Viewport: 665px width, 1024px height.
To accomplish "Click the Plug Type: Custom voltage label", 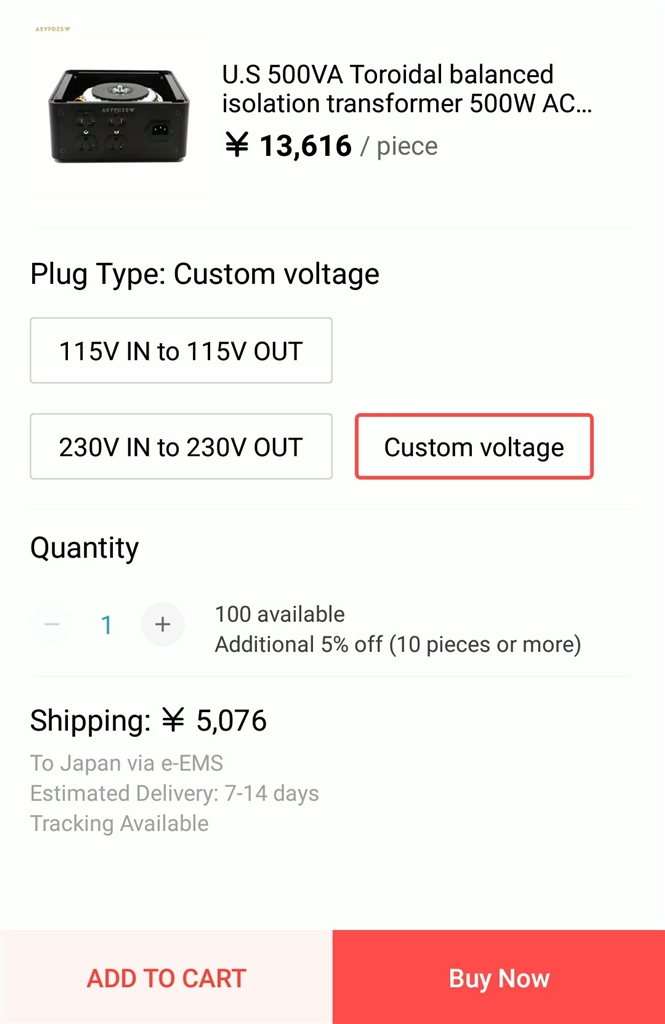I will pyautogui.click(x=205, y=274).
